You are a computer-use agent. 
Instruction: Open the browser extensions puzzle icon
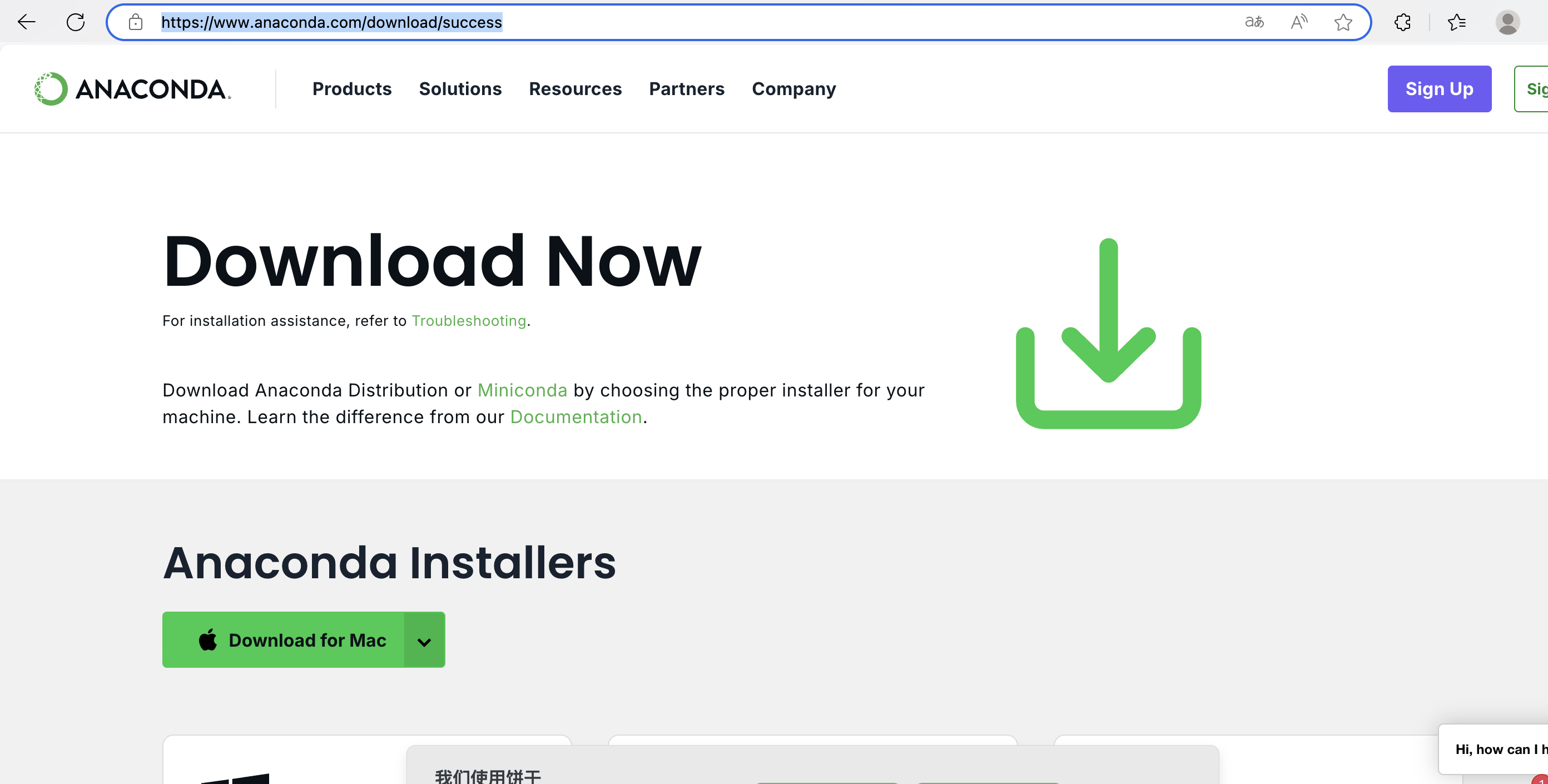[x=1402, y=22]
